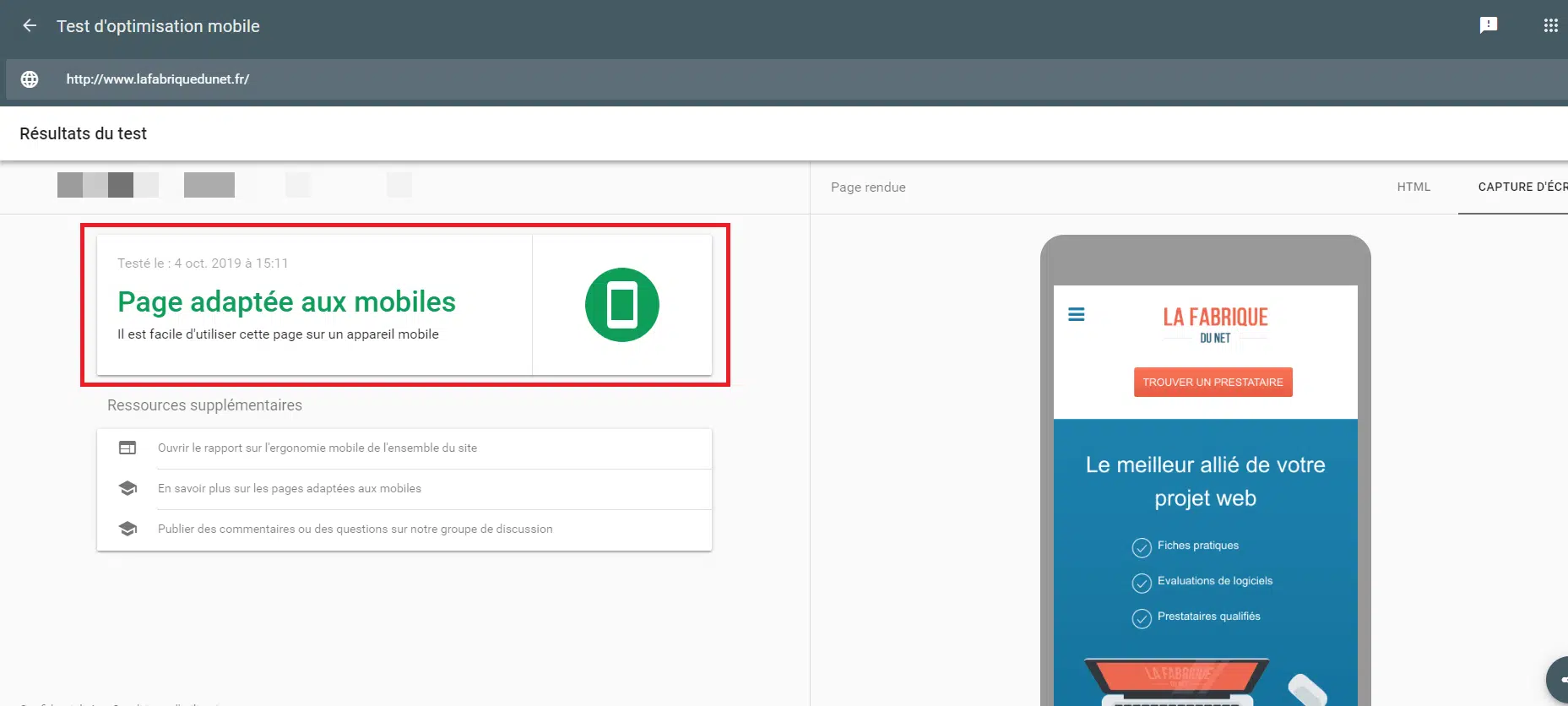Click checkmark icon next to 'Prestataires qualifiés'

pos(1141,619)
